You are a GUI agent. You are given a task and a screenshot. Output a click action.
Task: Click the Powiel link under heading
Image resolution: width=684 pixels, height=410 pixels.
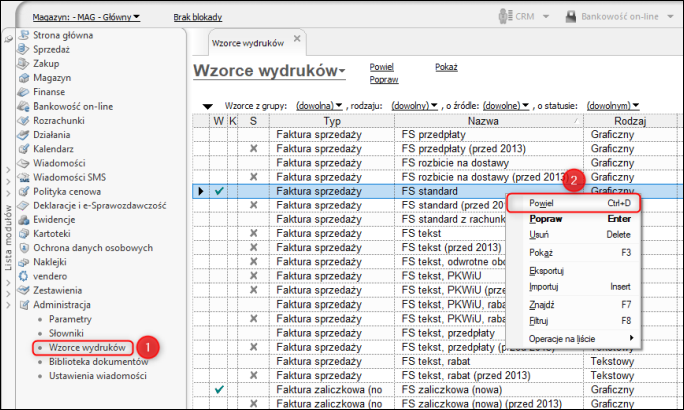[382, 67]
